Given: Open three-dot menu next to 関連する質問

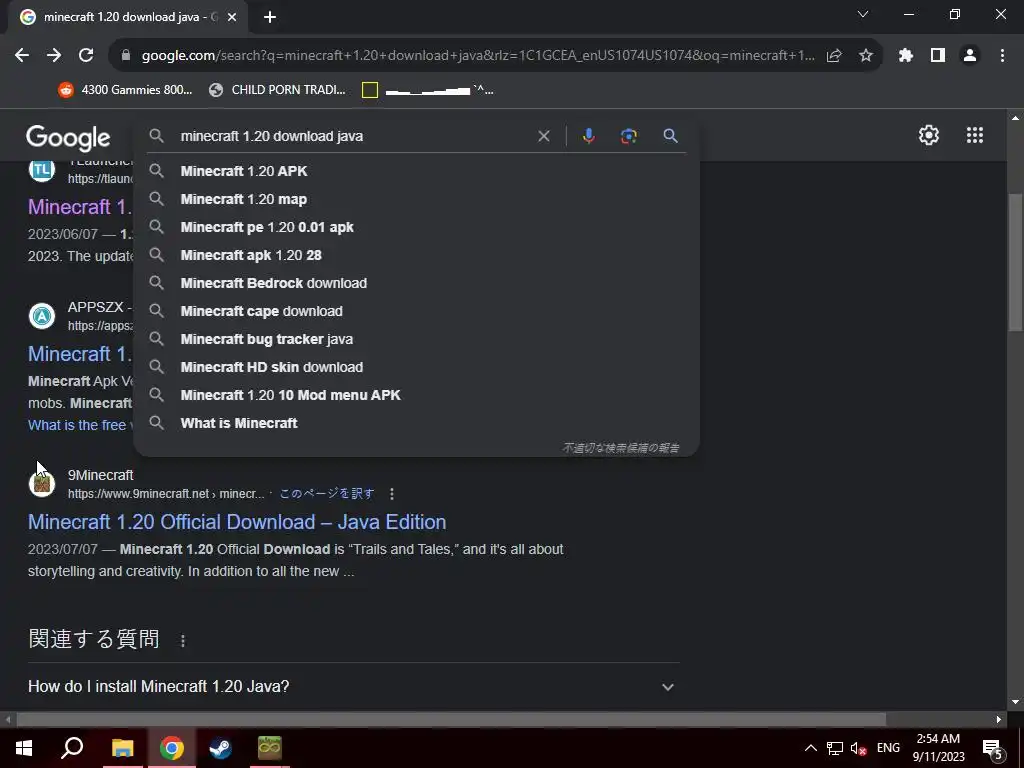Looking at the screenshot, I should click(183, 641).
